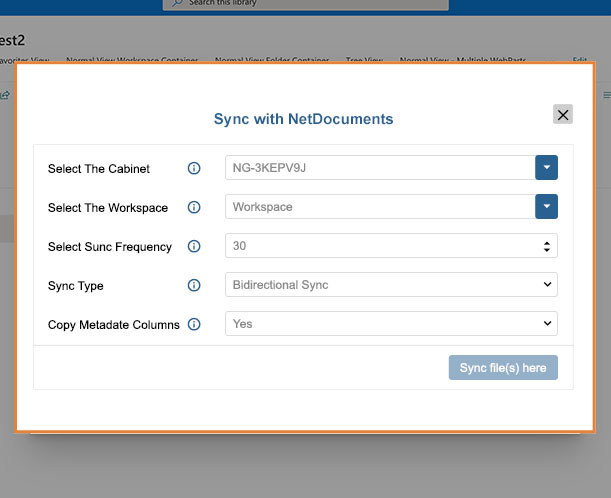
Task: Click the search magnifier icon in library search
Action: point(177,3)
